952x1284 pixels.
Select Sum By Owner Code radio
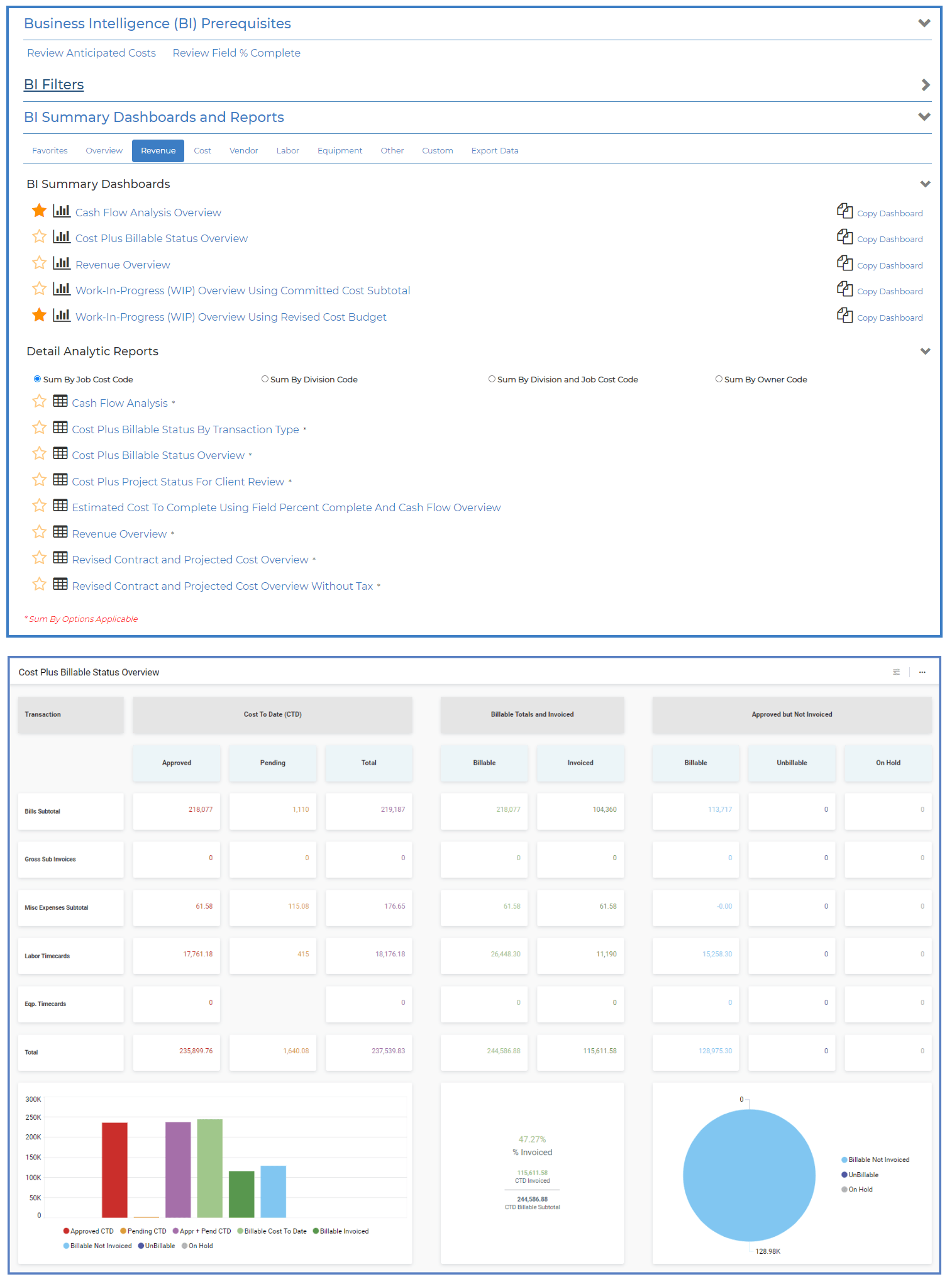click(x=719, y=379)
